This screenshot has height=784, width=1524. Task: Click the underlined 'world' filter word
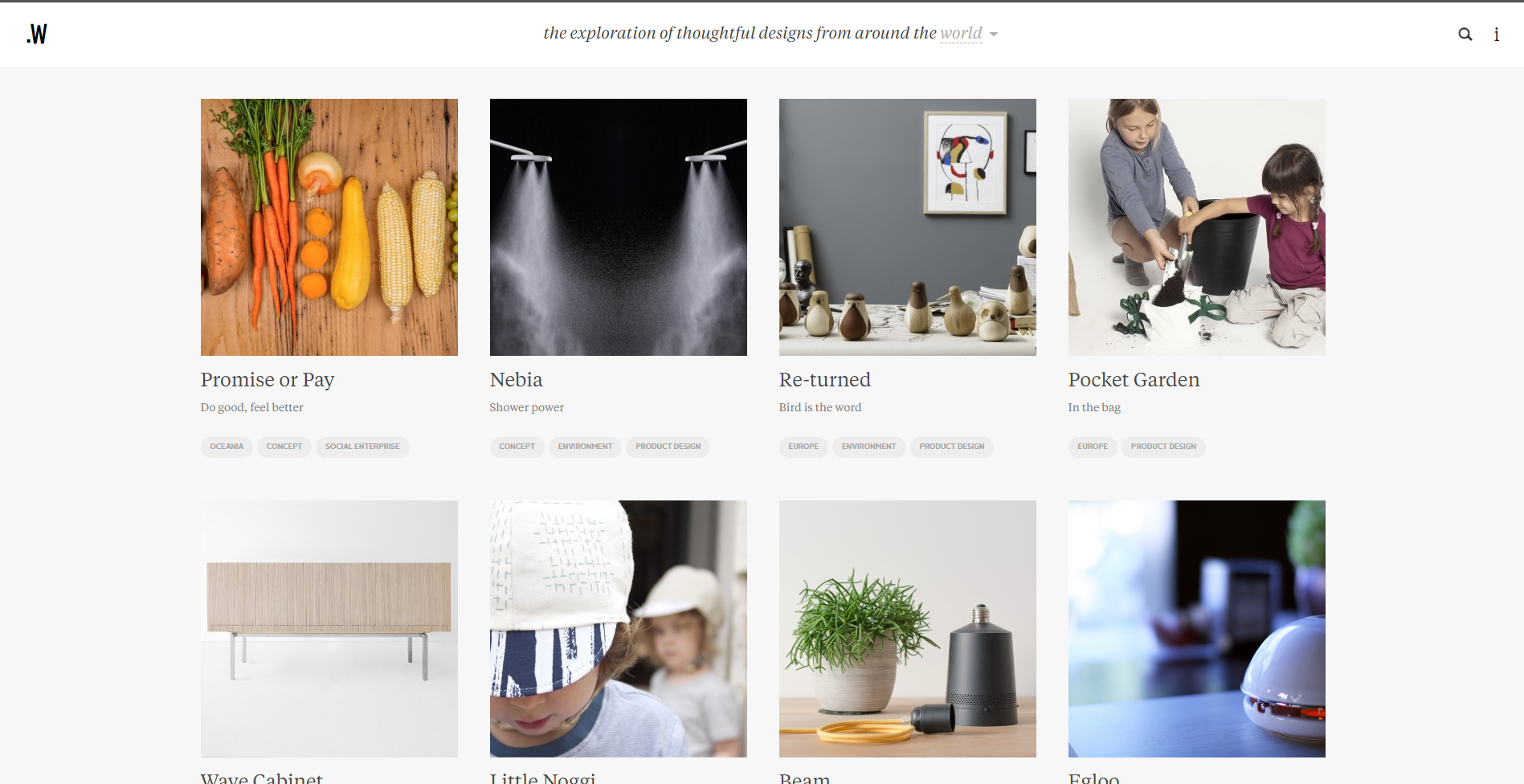click(961, 33)
